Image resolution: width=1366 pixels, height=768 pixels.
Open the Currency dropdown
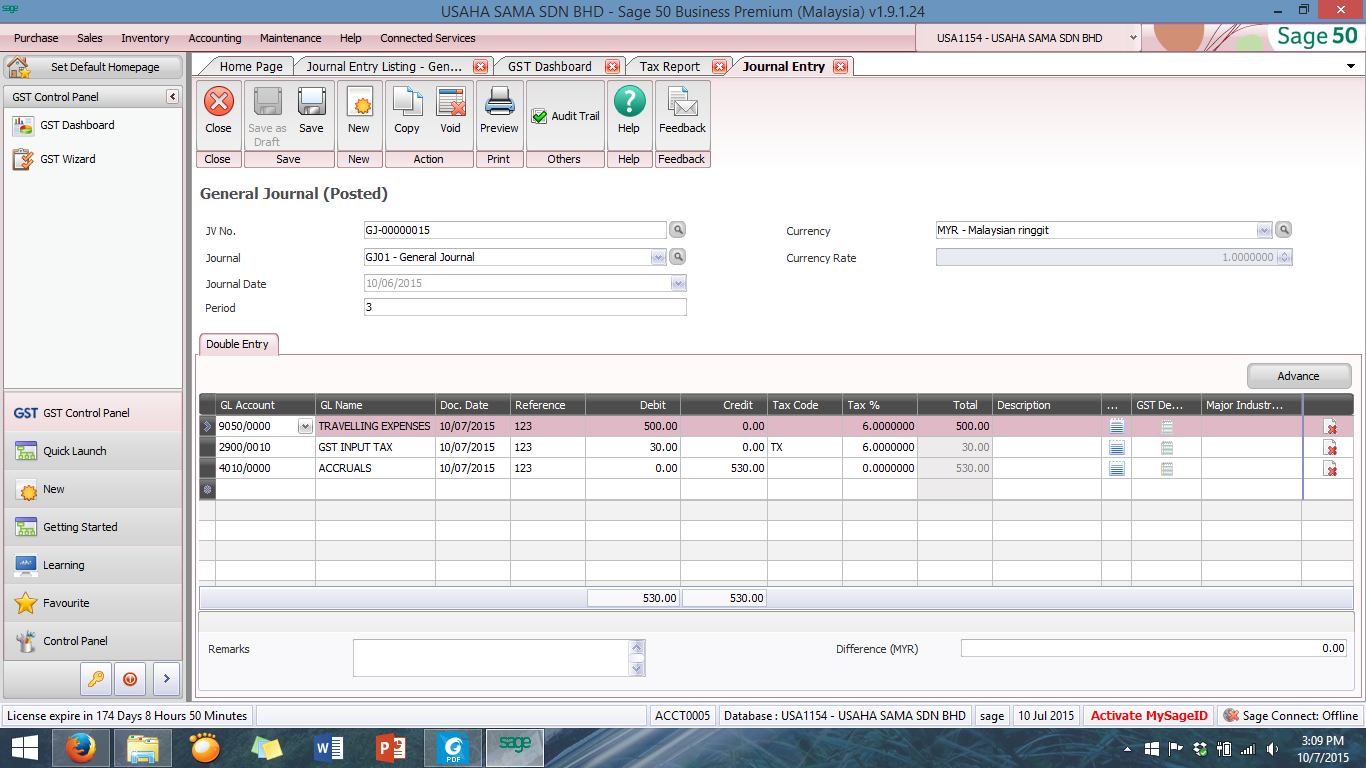tap(1264, 230)
